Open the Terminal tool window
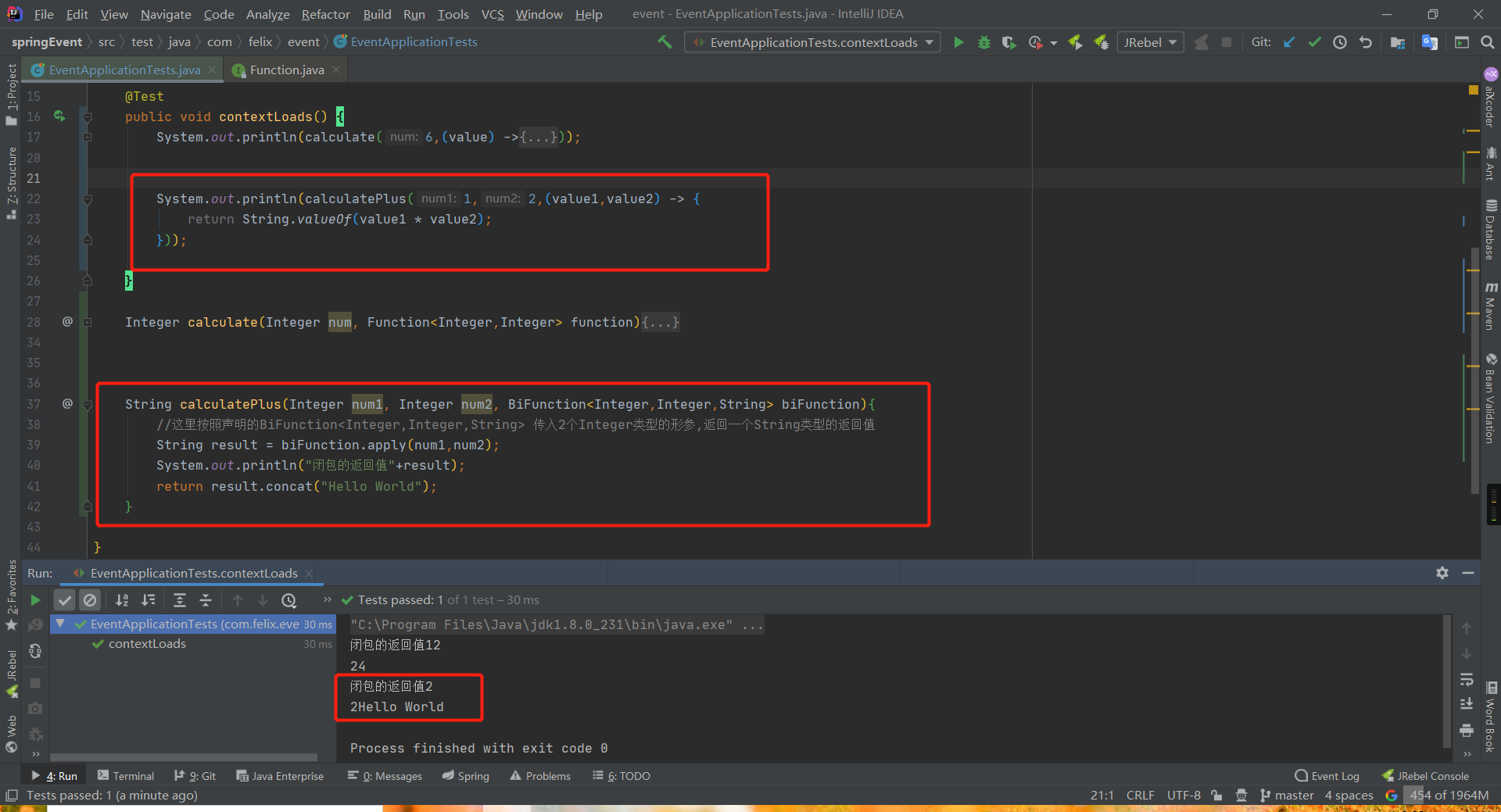 pyautogui.click(x=126, y=775)
